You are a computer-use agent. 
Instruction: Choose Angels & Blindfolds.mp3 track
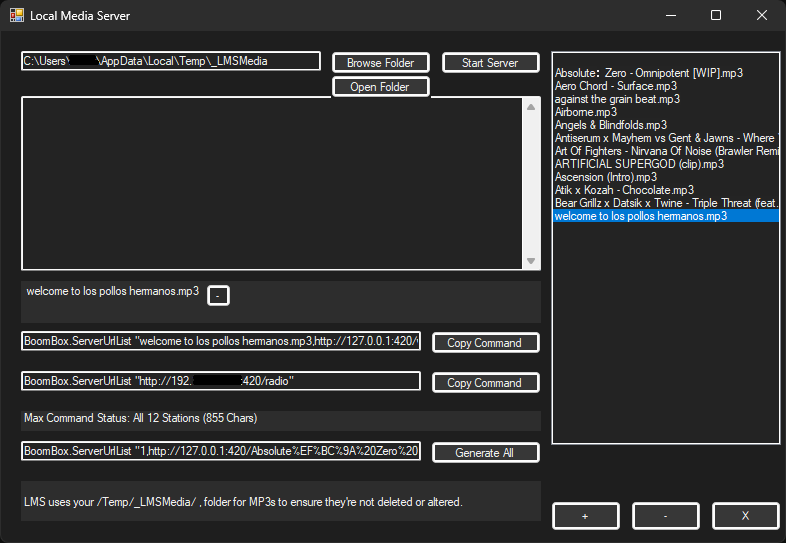(610, 125)
